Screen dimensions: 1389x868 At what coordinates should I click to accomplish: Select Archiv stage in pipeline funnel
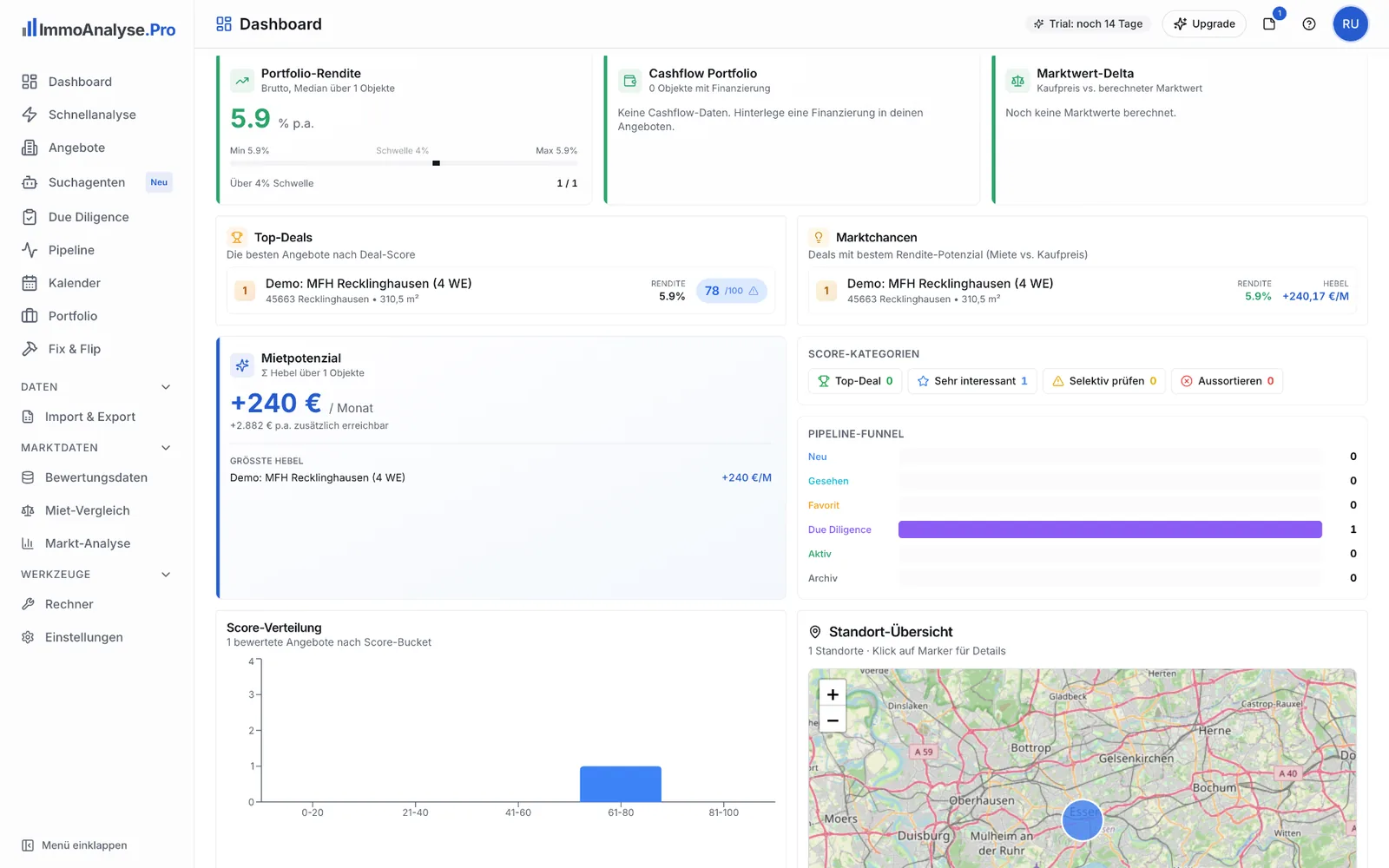point(823,578)
